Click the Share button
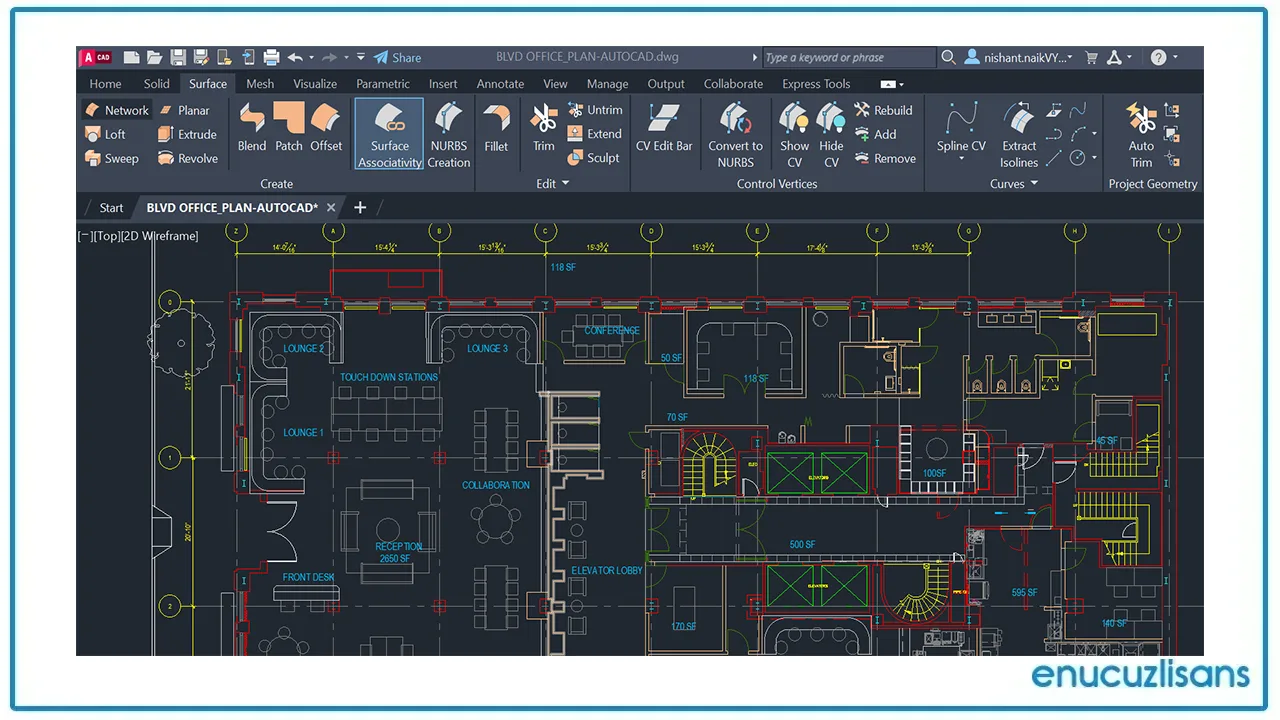 click(397, 58)
